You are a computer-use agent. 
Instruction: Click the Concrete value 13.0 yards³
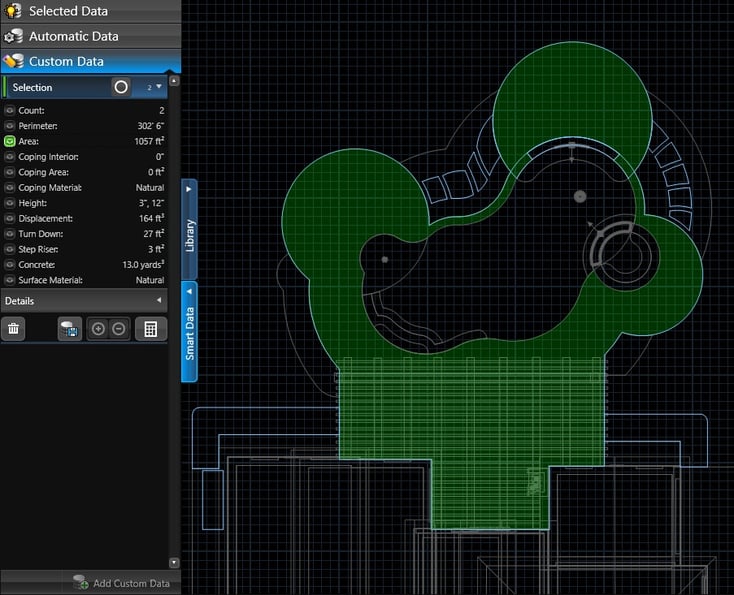143,264
